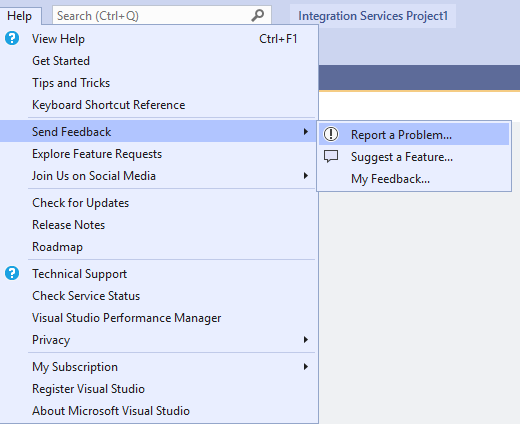
Task: Expand the Send Feedback submenu arrow
Action: 306,132
